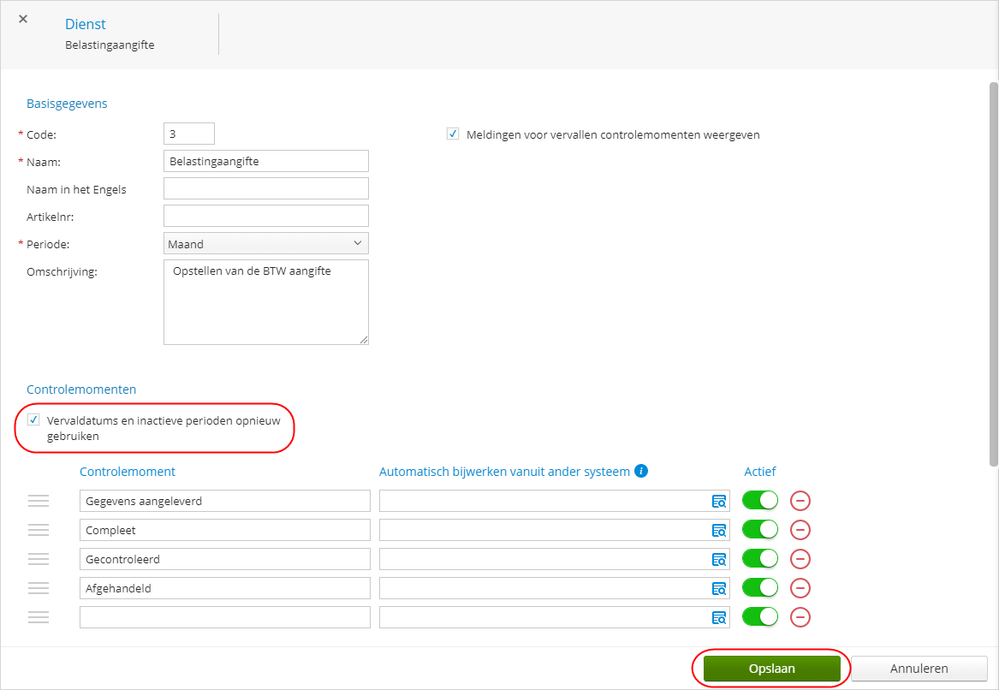The image size is (999, 690).
Task: Click the vertical scrollbar of the dialog
Action: (x=993, y=274)
